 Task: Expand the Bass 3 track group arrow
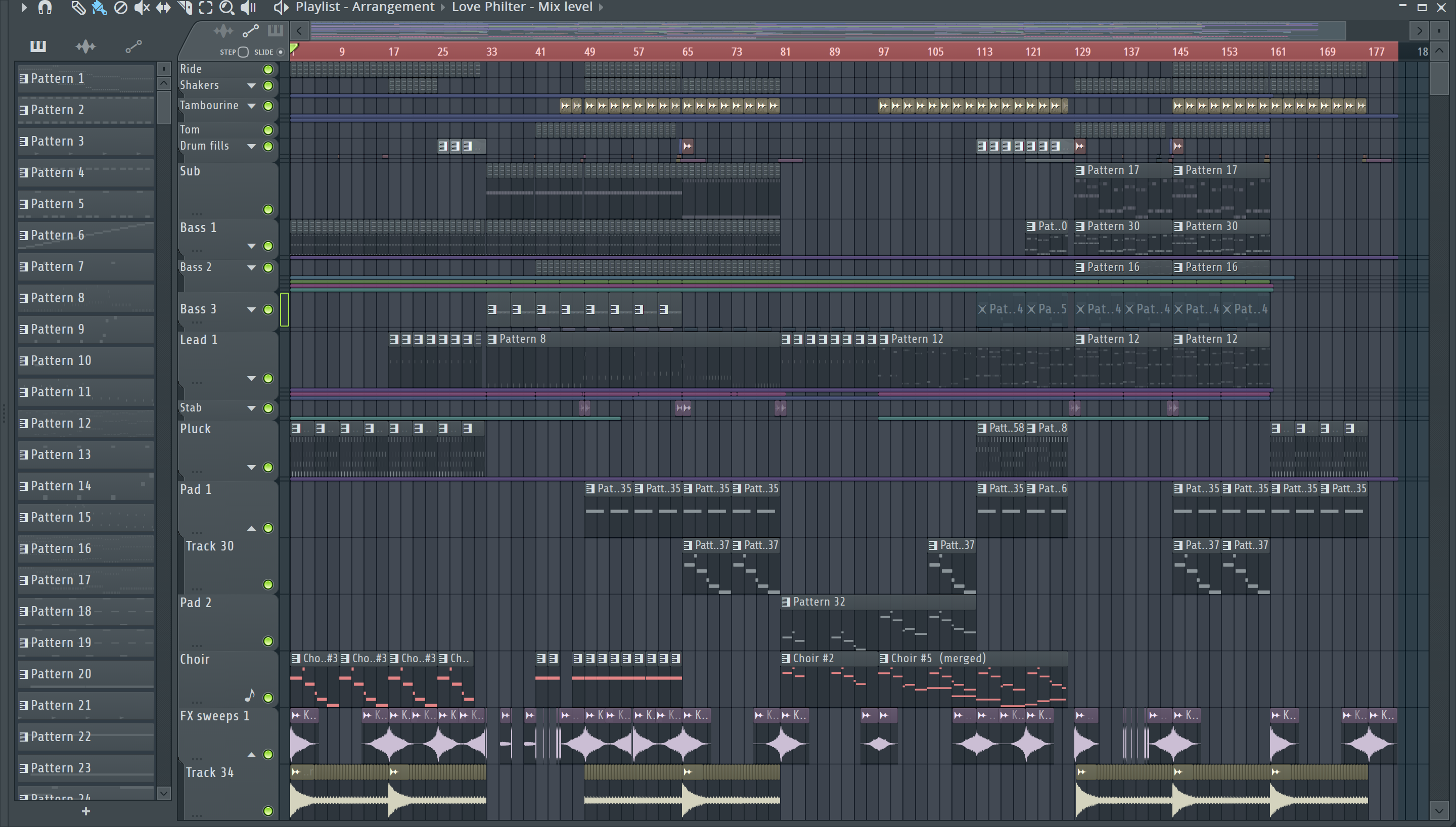tap(251, 309)
